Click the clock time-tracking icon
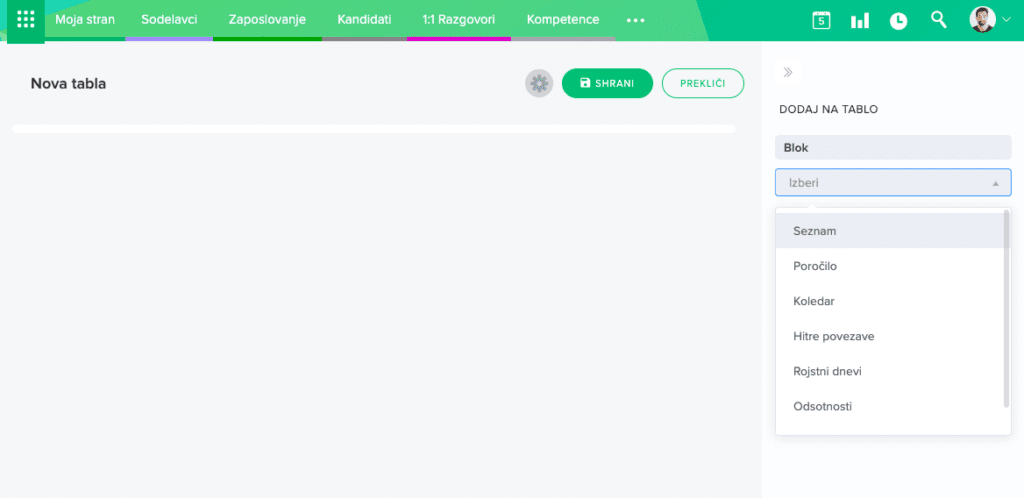Viewport: 1024px width, 498px height. pos(899,20)
